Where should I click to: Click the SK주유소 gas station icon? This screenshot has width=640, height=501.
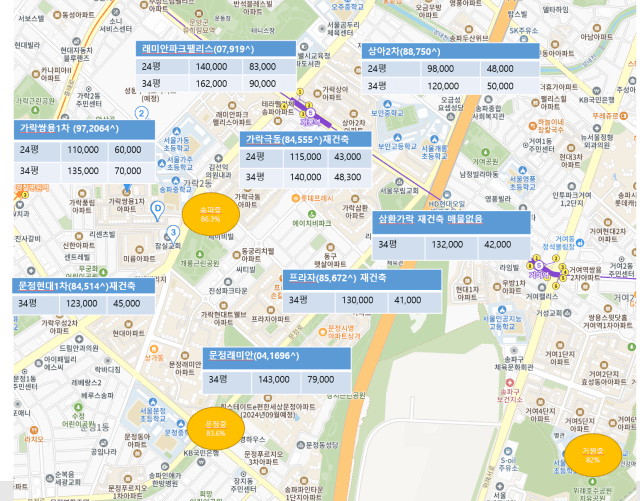coord(525,41)
